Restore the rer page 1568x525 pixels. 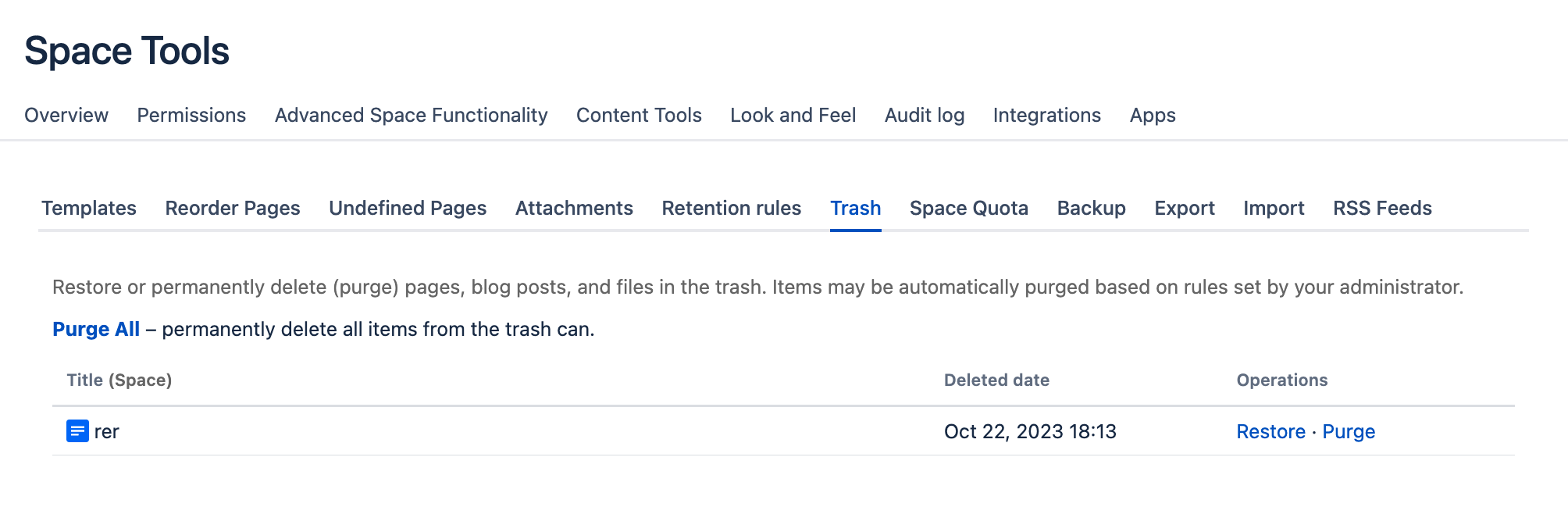[1270, 431]
